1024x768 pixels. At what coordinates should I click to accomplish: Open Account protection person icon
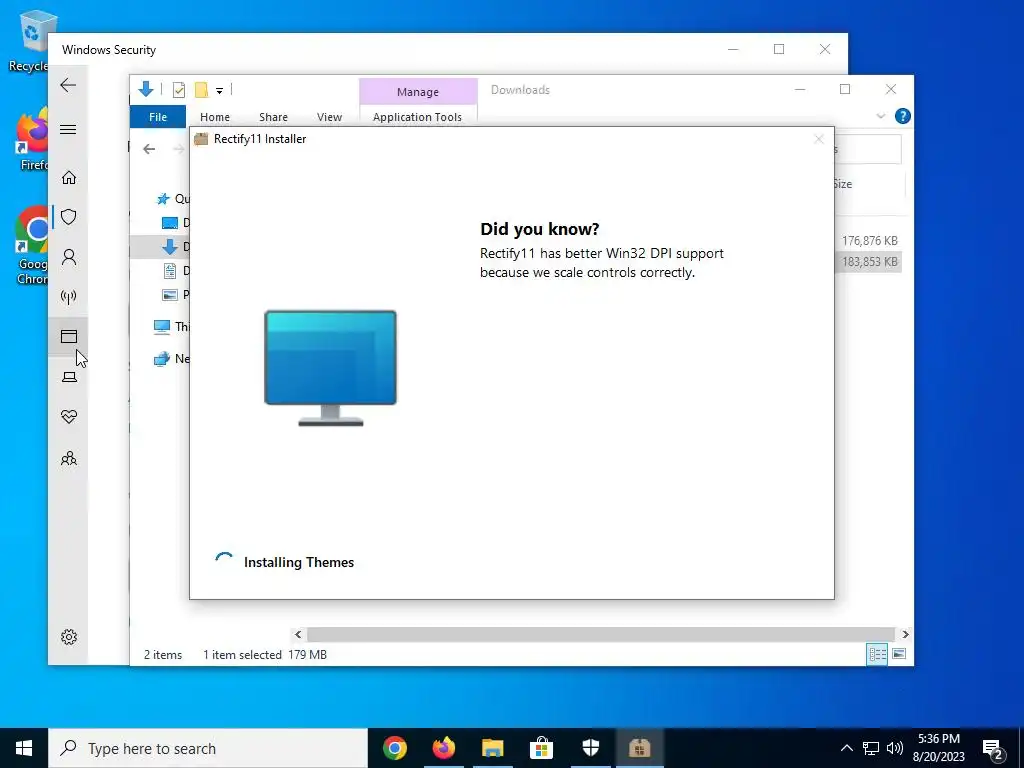click(x=69, y=257)
